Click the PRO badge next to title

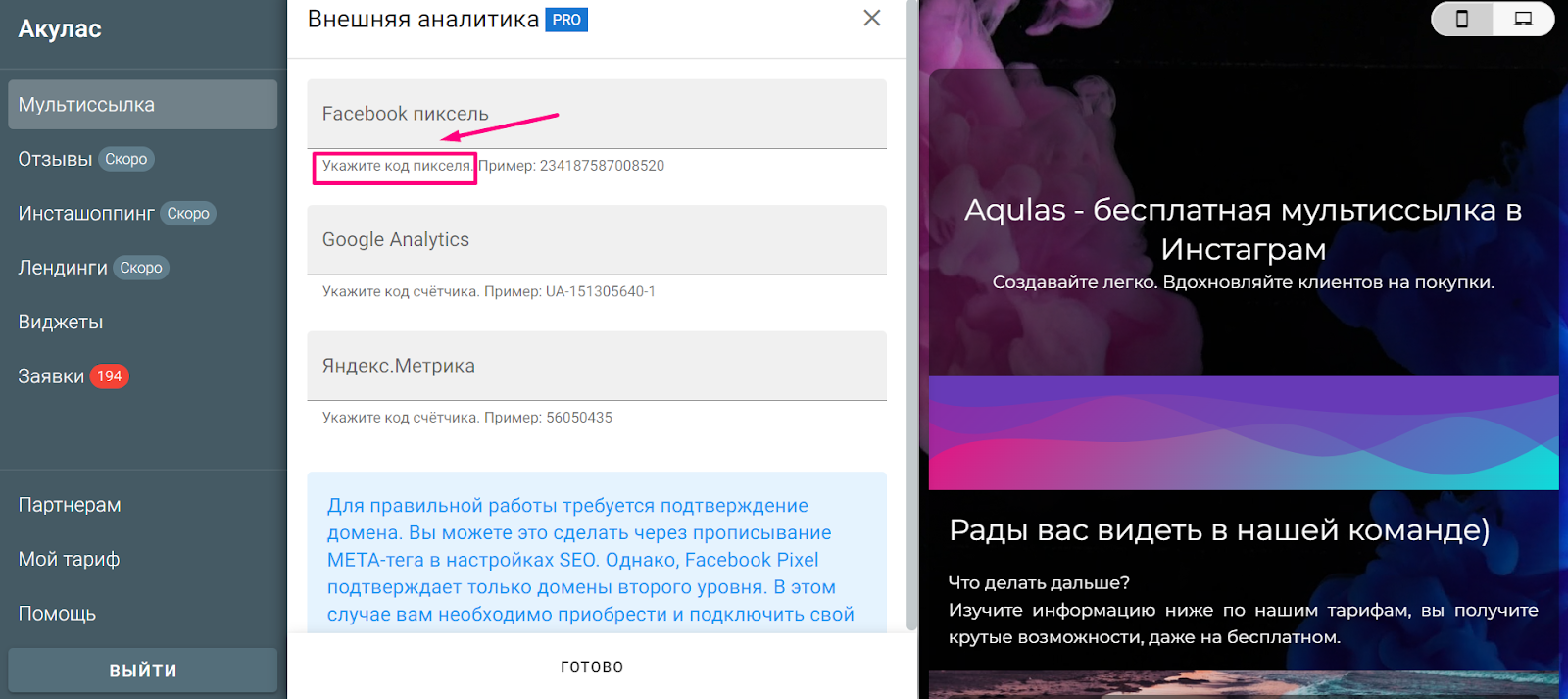566,20
